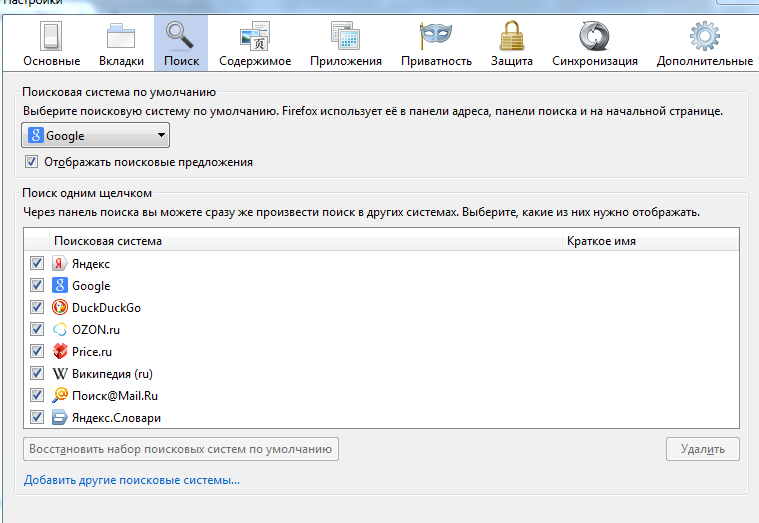Viewport: 759px width, 523px height.
Task: Open the Защита padlock icon
Action: [x=511, y=37]
